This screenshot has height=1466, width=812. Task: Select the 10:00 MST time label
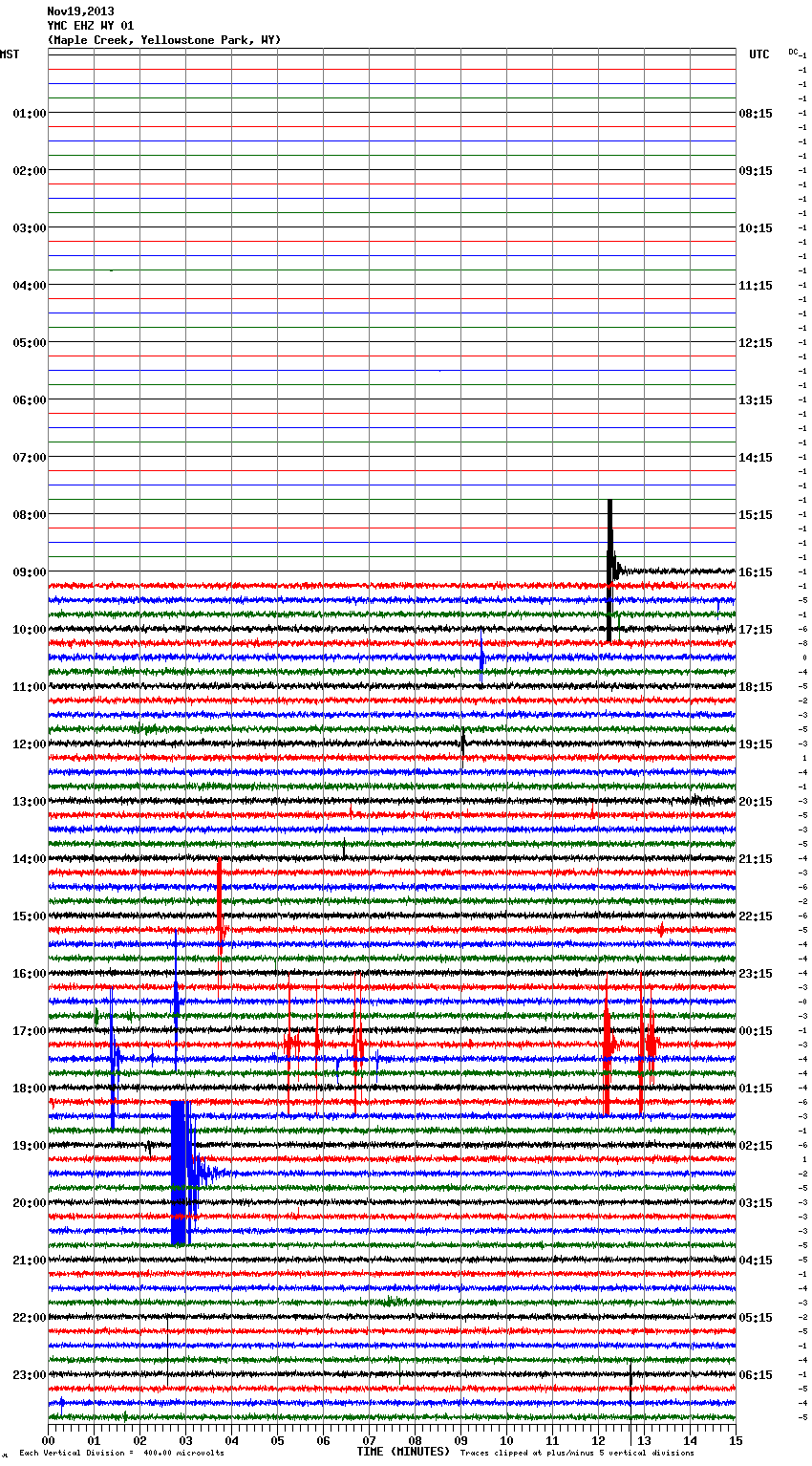30,630
